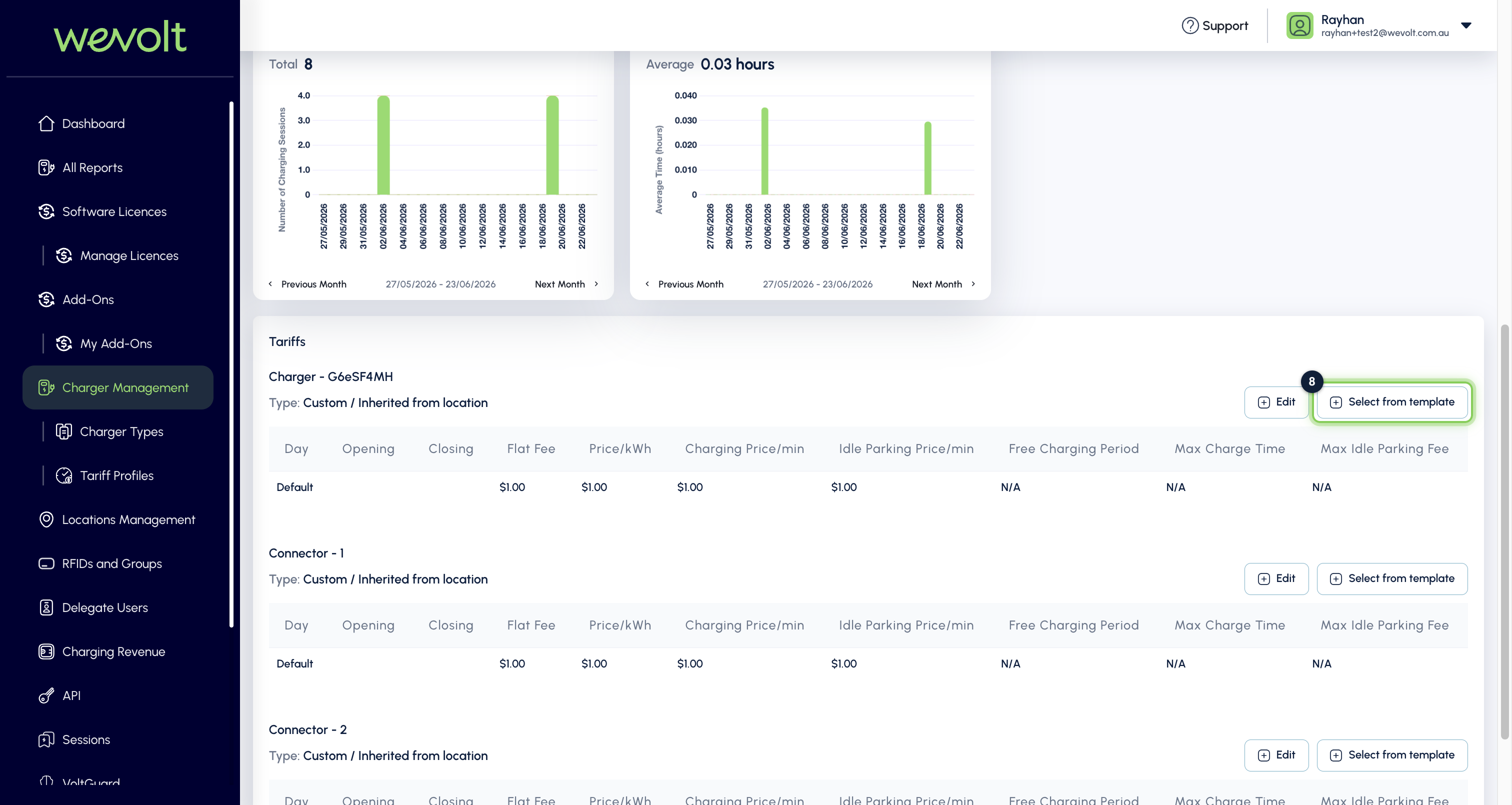
Task: Open the Delegate Users menu item
Action: click(105, 607)
